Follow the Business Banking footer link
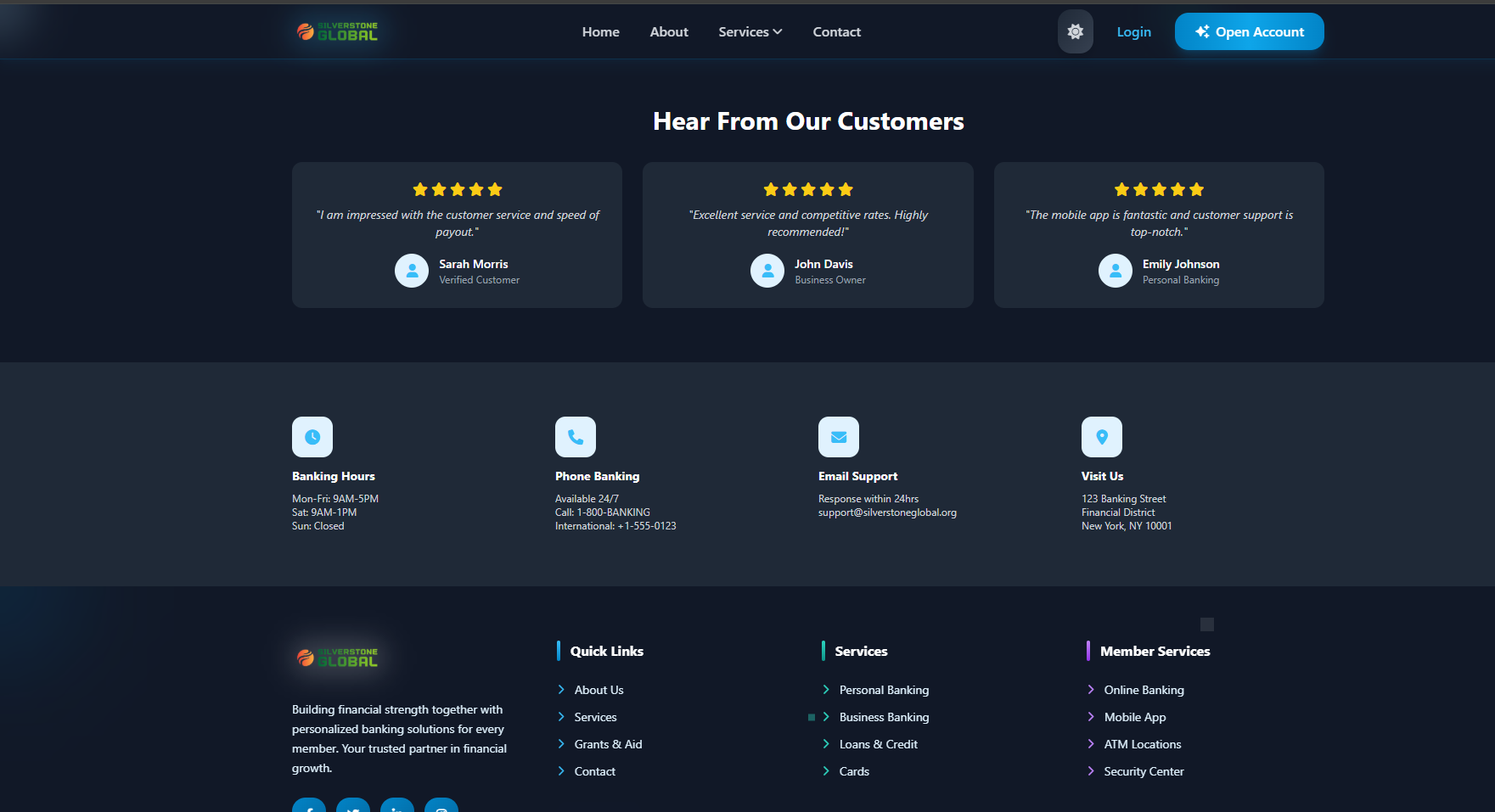The height and width of the screenshot is (812, 1495). (x=884, y=717)
